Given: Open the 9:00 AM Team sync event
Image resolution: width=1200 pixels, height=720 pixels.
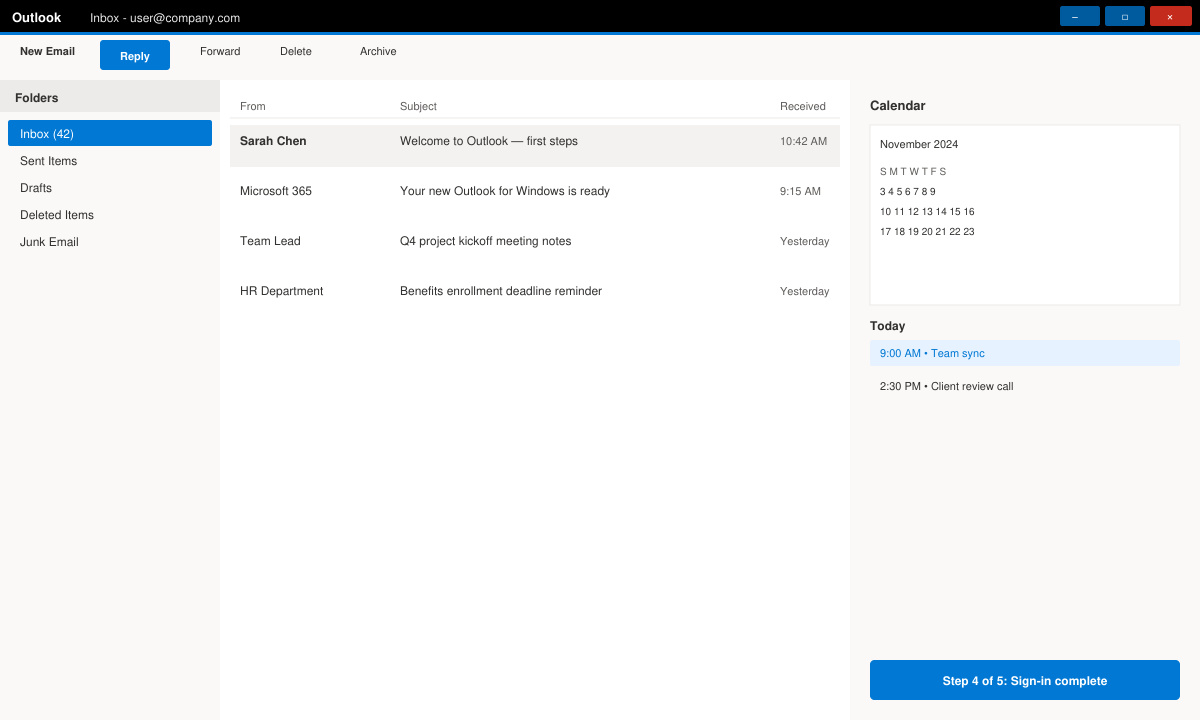Looking at the screenshot, I should [x=1025, y=353].
